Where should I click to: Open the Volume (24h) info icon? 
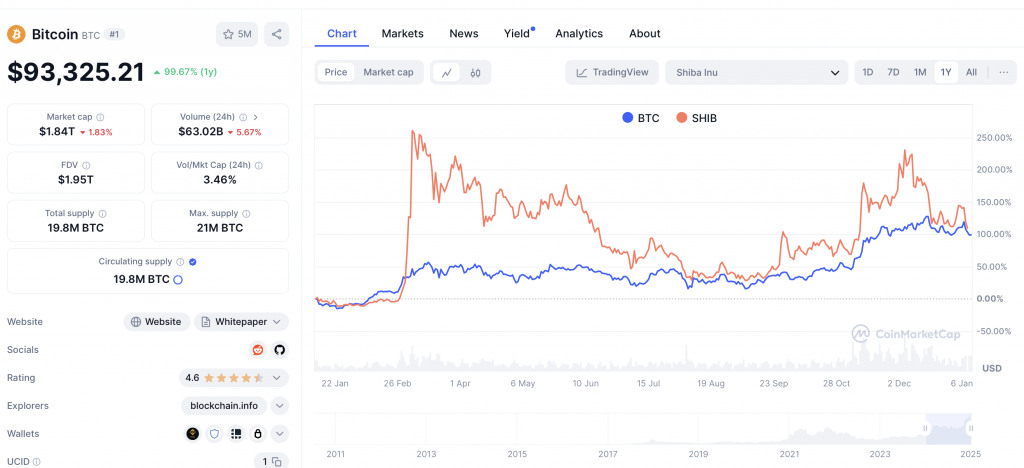[243, 117]
